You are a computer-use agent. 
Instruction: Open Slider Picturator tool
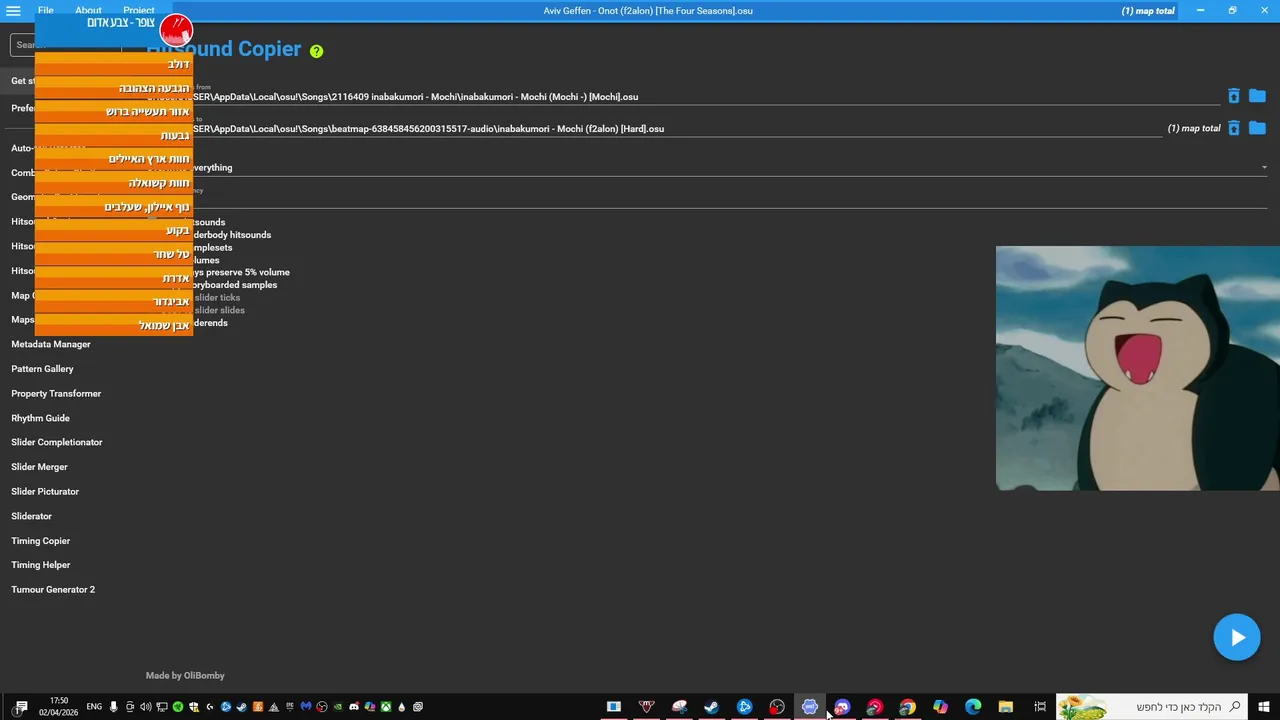[x=45, y=492]
